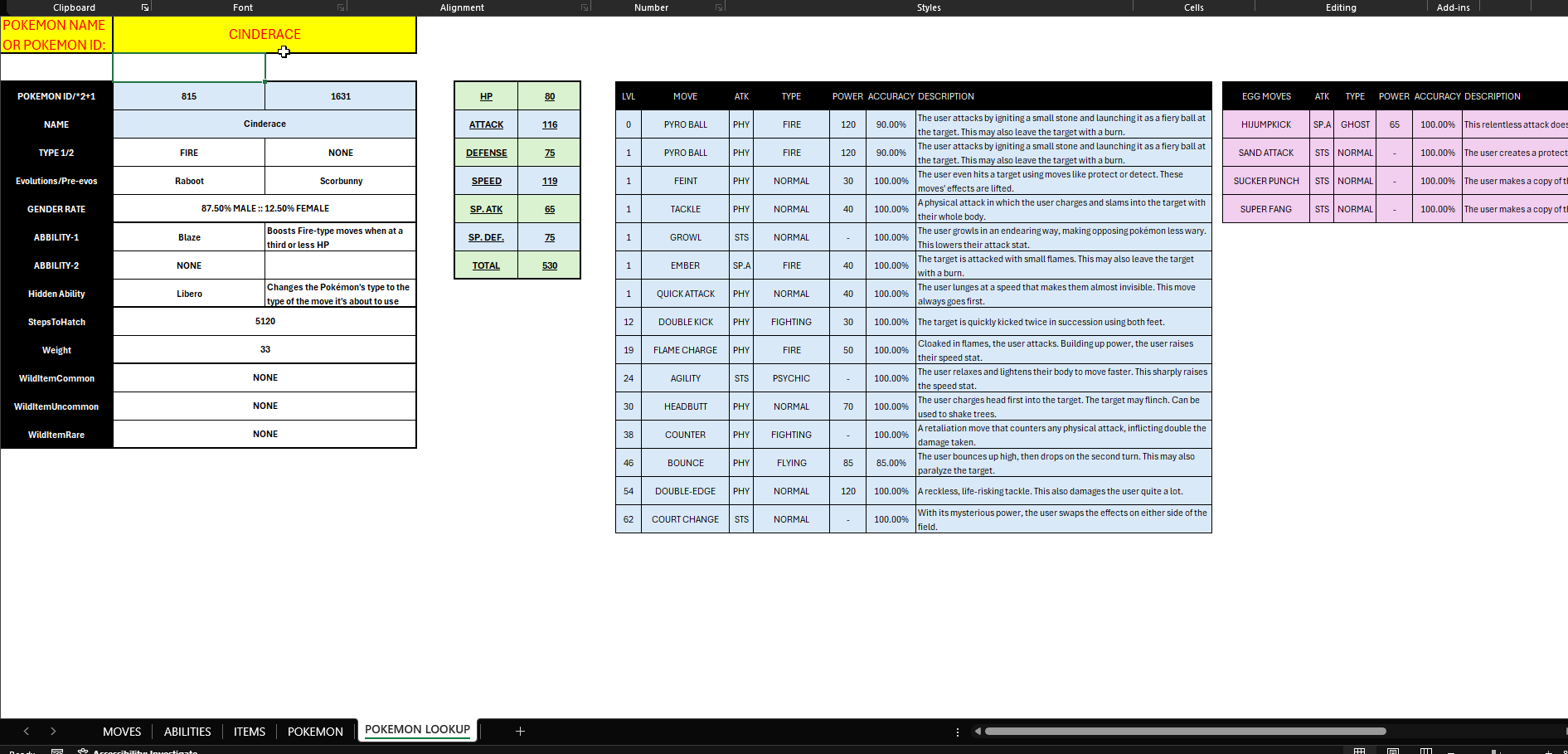This screenshot has height=754, width=1568.
Task: Click the horizontal scrollbar thumb
Action: coord(1185,731)
